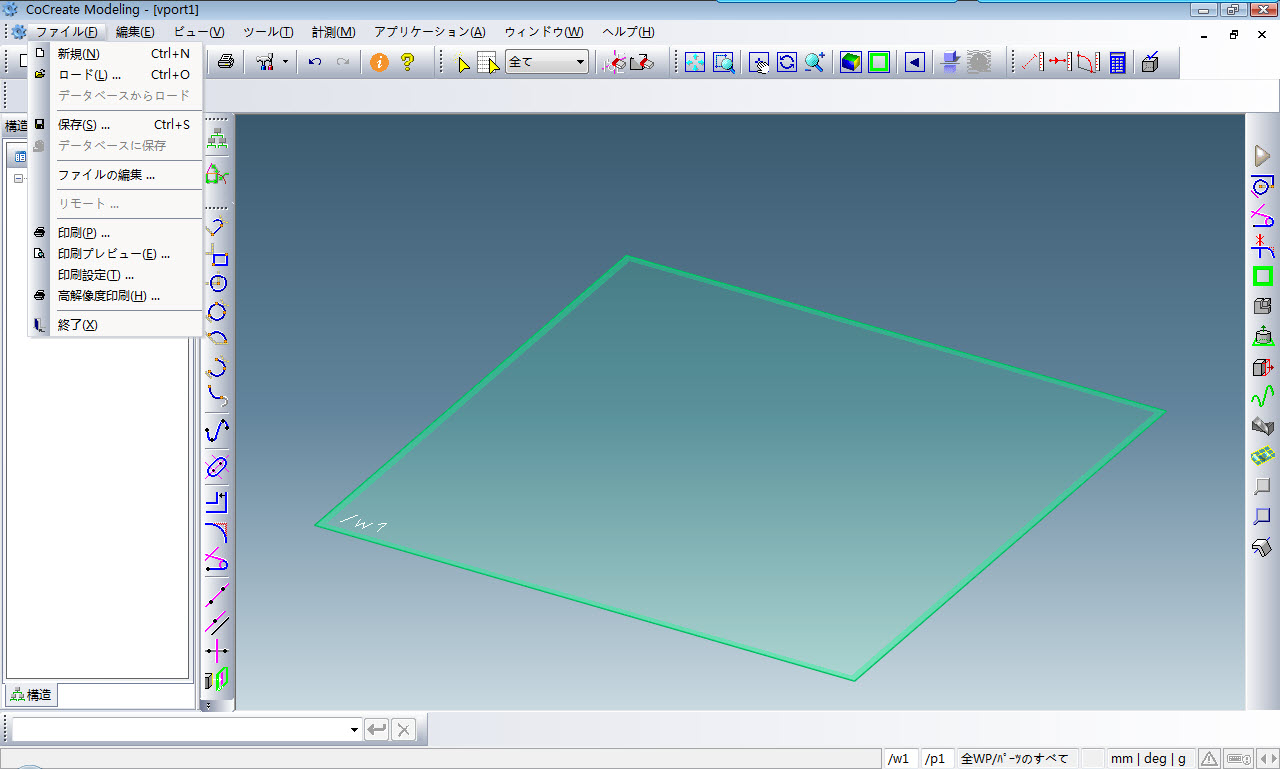The height and width of the screenshot is (769, 1280).
Task: Choose ファイルの編集 menu entry
Action: coord(115,175)
